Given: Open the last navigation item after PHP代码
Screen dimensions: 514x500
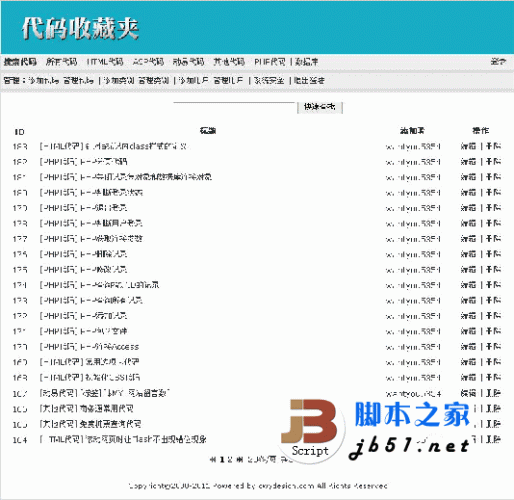Looking at the screenshot, I should pos(306,62).
